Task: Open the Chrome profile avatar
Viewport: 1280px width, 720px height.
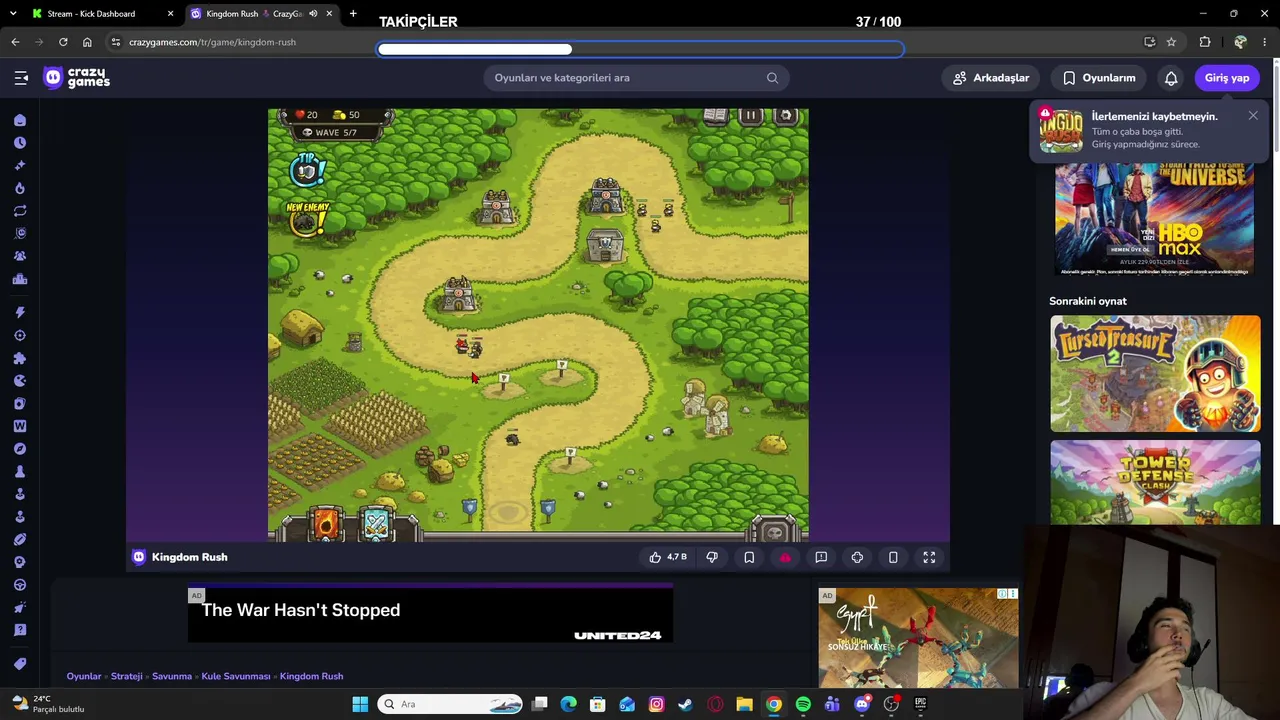Action: [x=1240, y=42]
